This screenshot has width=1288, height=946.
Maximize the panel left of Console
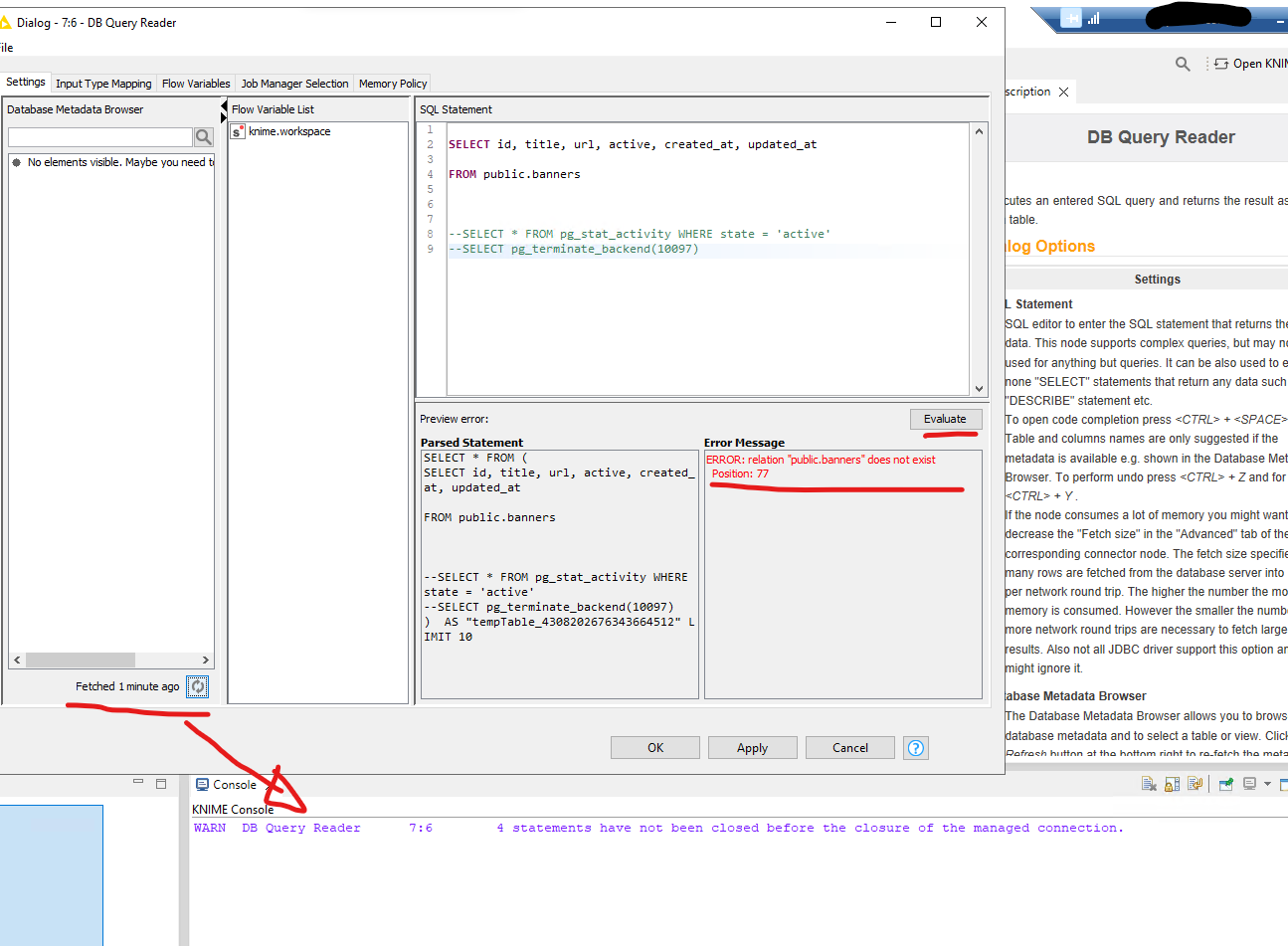[161, 783]
